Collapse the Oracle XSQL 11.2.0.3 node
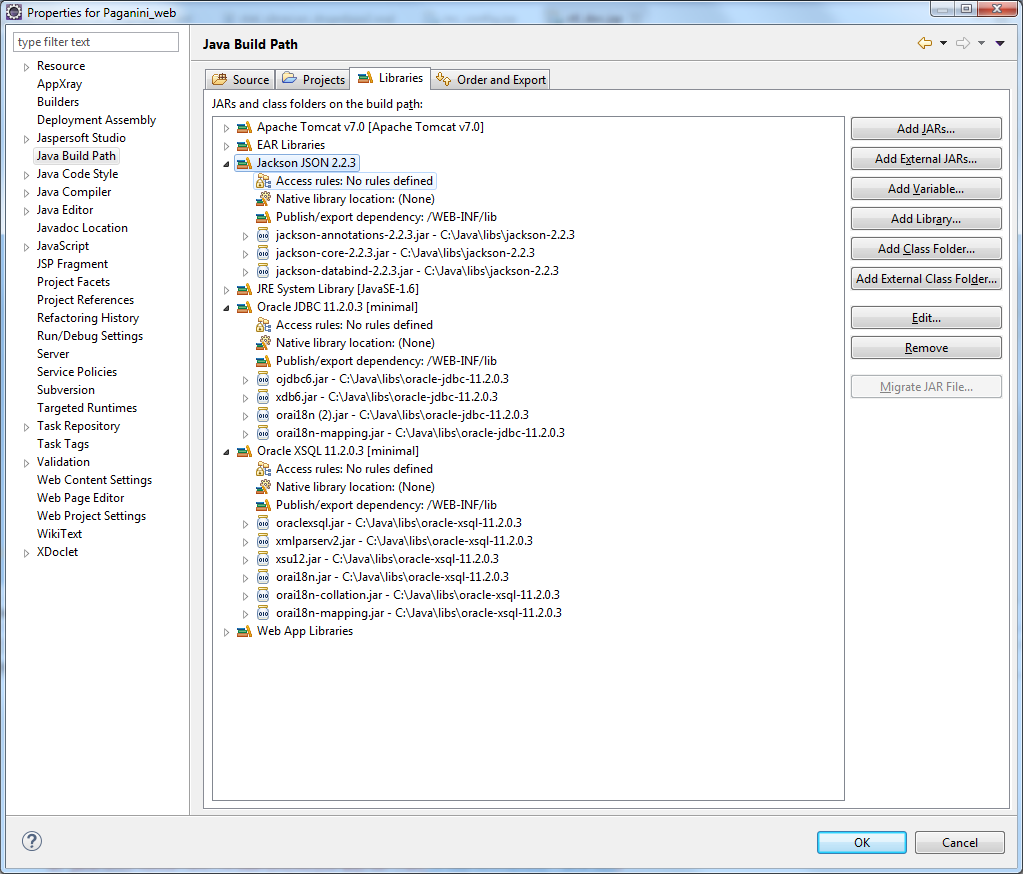 coord(226,452)
